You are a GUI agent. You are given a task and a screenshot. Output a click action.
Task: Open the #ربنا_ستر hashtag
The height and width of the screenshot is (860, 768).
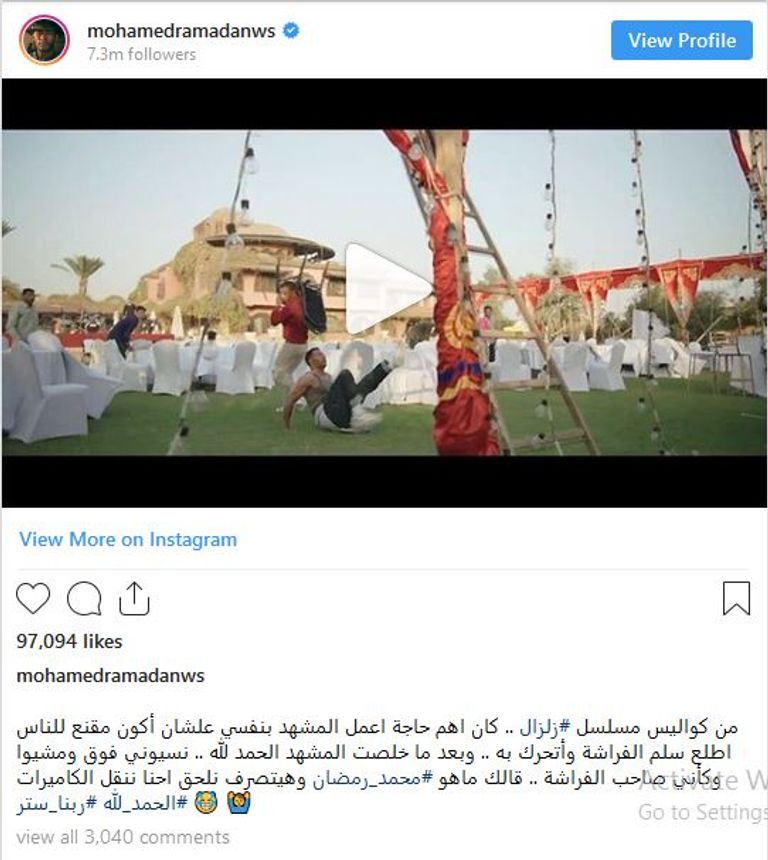[x=57, y=804]
